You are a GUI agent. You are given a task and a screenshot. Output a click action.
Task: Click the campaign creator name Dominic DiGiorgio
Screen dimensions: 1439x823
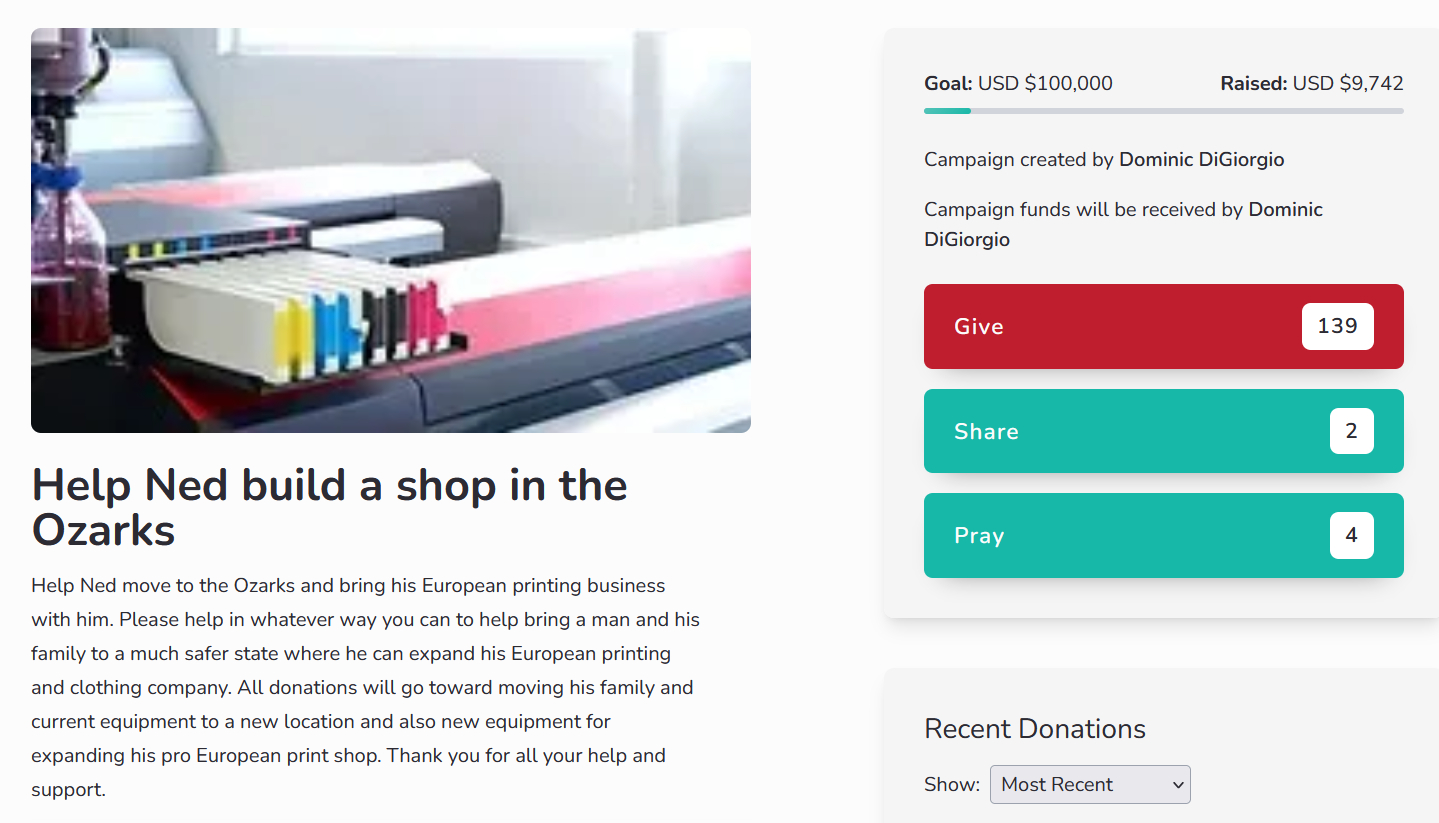(x=1201, y=159)
